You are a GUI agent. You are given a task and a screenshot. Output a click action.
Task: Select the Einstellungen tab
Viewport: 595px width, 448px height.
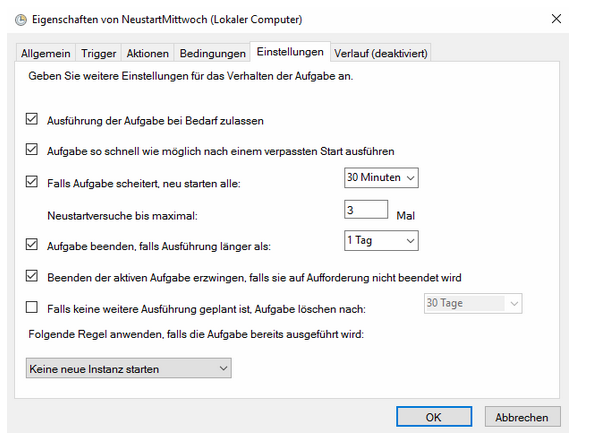click(x=290, y=52)
